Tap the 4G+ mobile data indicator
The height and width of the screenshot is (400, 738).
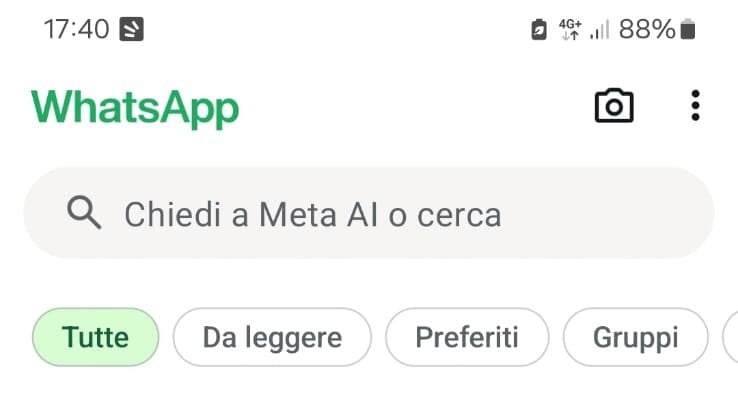point(570,23)
